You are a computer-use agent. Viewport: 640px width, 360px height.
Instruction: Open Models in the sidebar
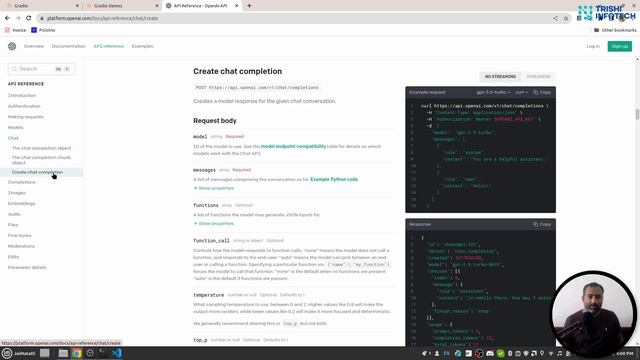click(x=16, y=127)
